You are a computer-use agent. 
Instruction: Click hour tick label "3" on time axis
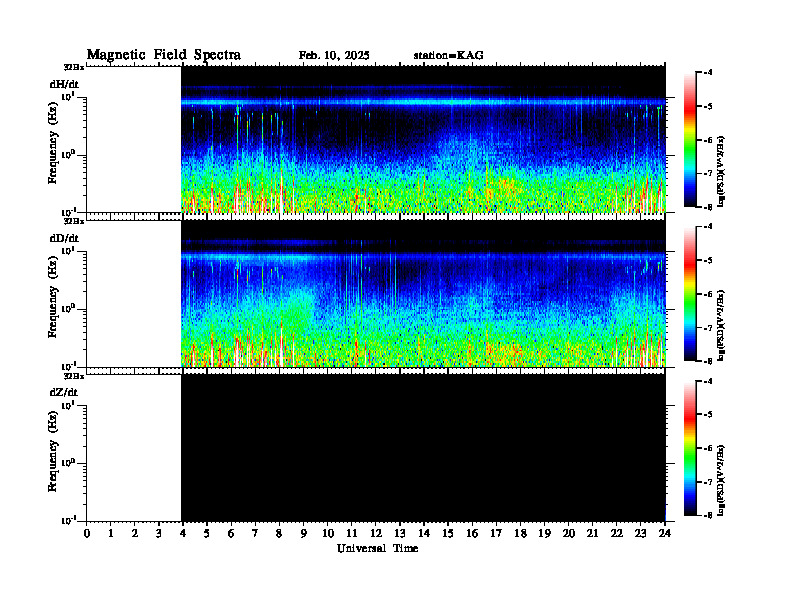(x=159, y=533)
